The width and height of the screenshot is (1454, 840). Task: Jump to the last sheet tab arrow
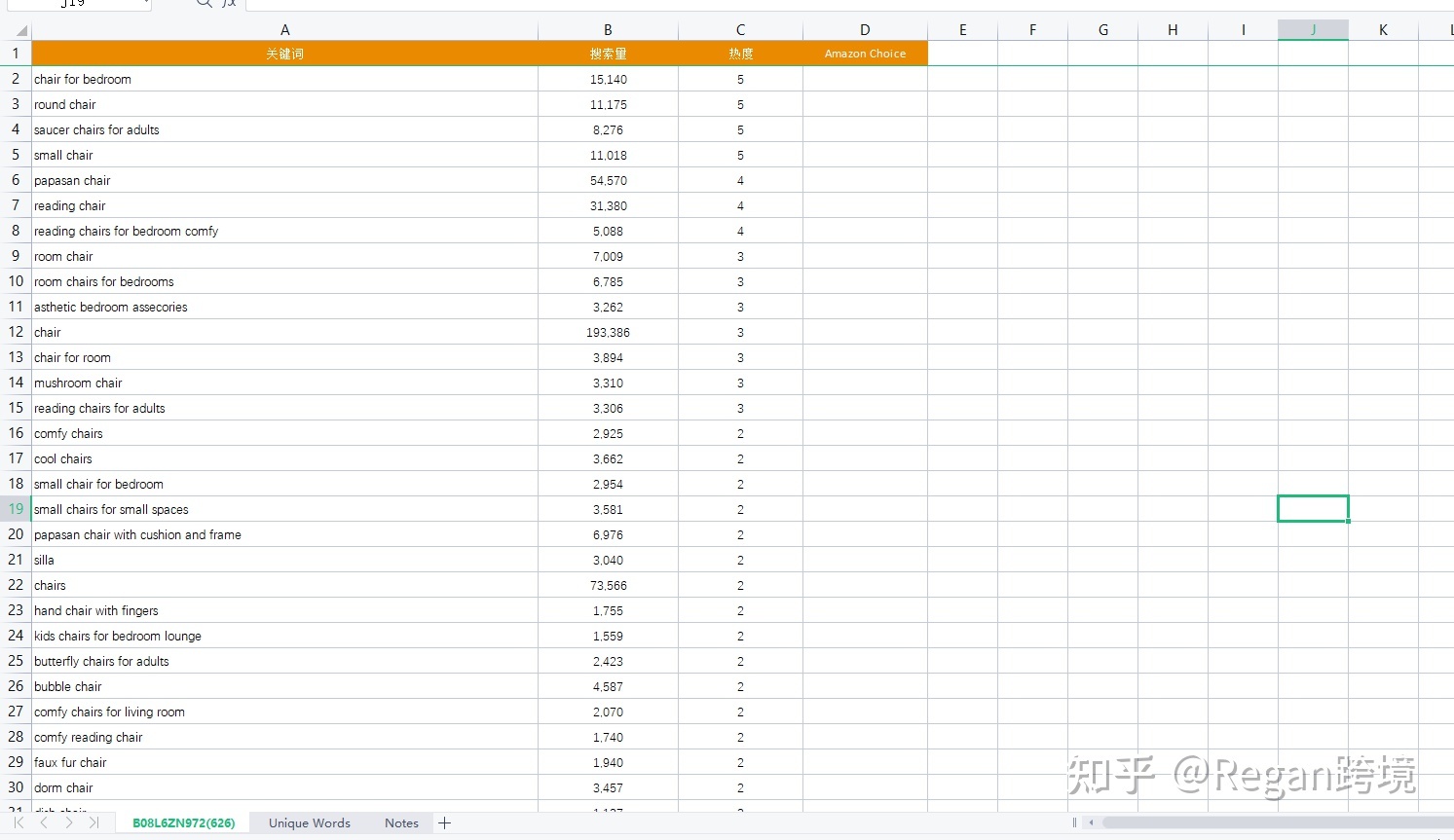click(x=93, y=823)
